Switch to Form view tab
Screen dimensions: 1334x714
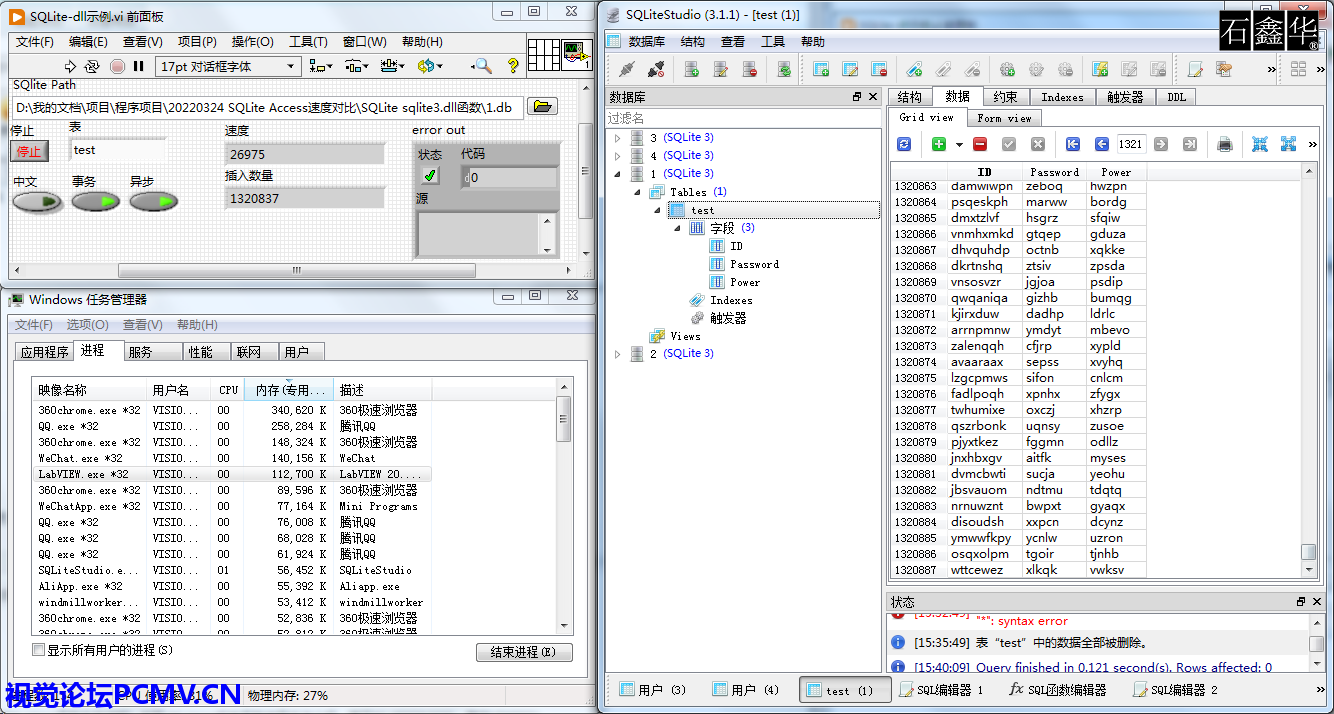pos(1004,118)
